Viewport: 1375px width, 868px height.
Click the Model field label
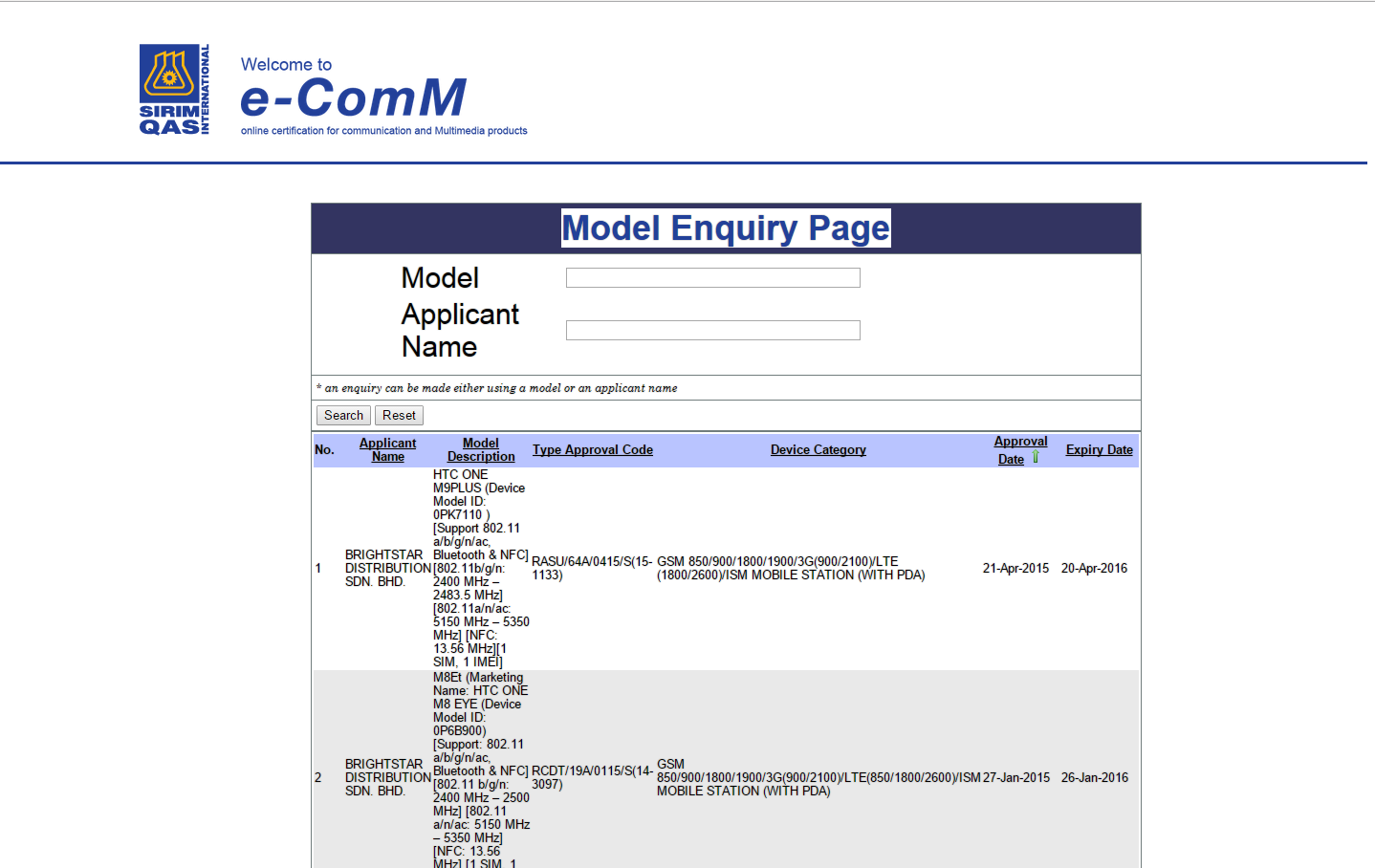tap(440, 278)
